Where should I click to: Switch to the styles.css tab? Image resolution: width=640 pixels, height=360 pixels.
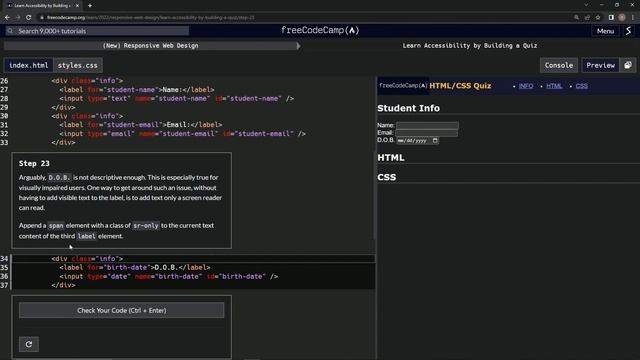78,65
